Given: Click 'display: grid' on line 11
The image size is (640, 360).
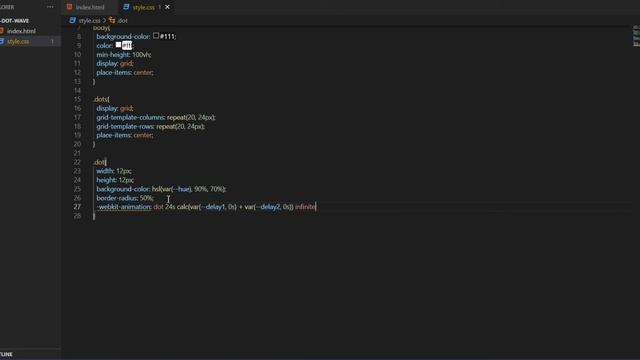Looking at the screenshot, I should [115, 64].
